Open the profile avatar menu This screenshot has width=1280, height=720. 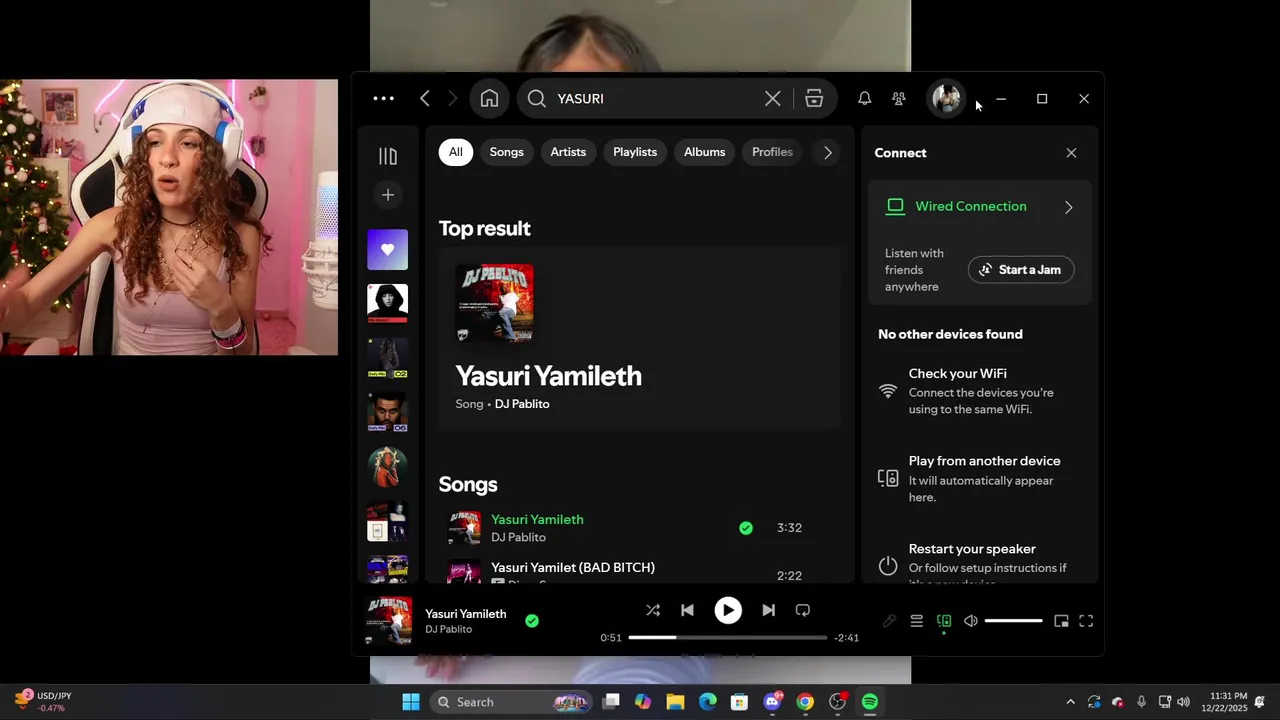click(x=946, y=98)
